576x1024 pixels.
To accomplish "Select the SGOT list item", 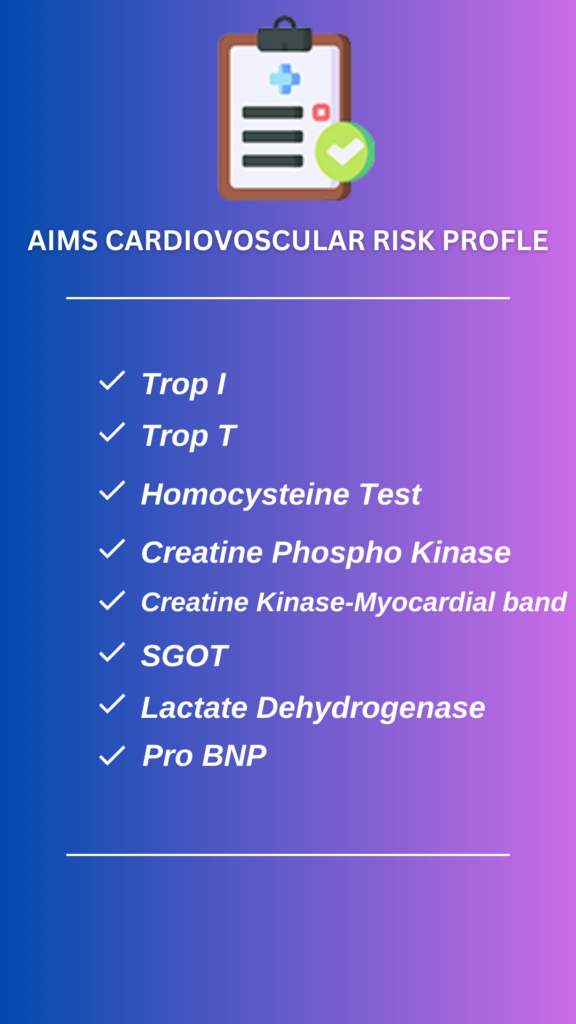I will coord(184,656).
